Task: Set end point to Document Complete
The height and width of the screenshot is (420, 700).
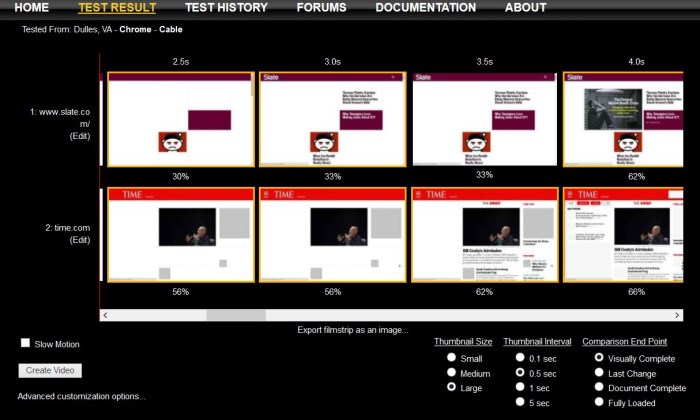Action: [x=599, y=387]
